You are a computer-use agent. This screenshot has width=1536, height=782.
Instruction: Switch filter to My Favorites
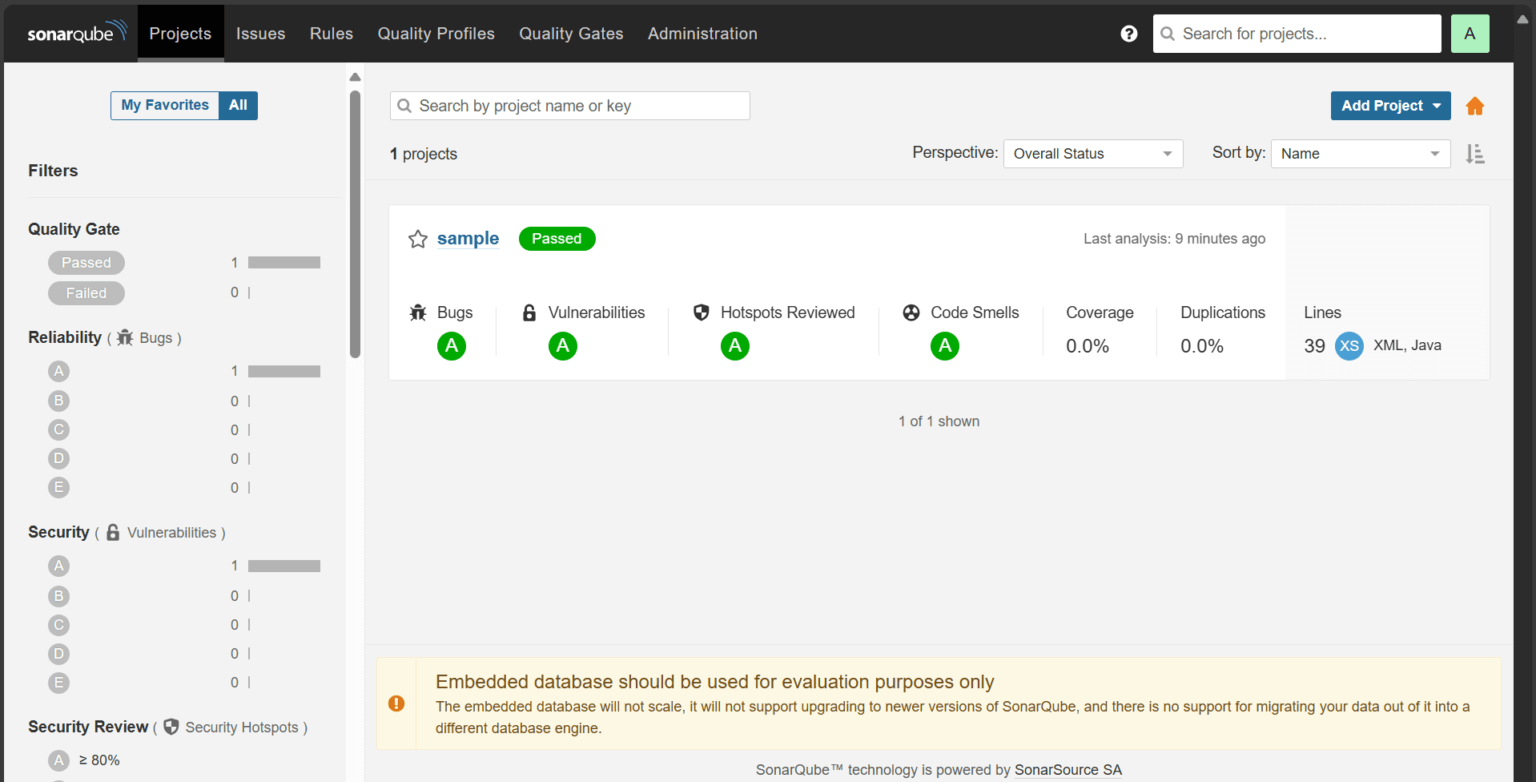[164, 105]
